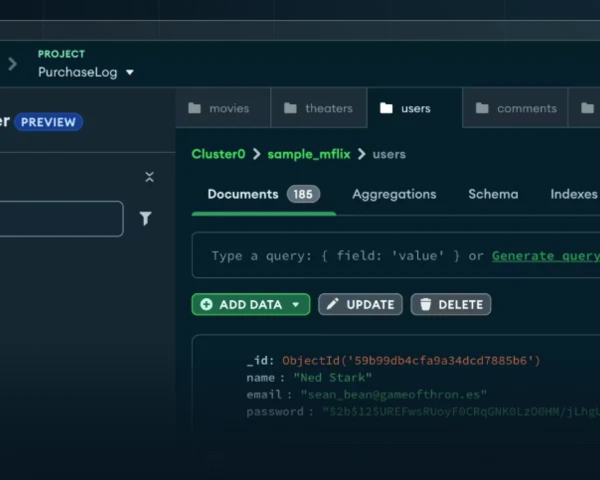Navigate to sample_mflix in breadcrumb
Viewport: 600px width, 480px height.
[x=308, y=154]
